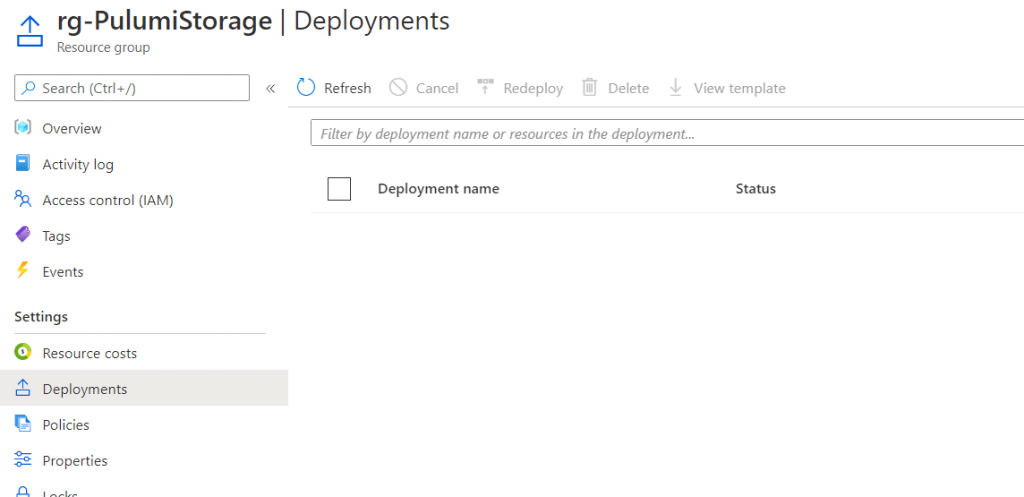
Task: Click the Overview cube icon
Action: click(23, 128)
